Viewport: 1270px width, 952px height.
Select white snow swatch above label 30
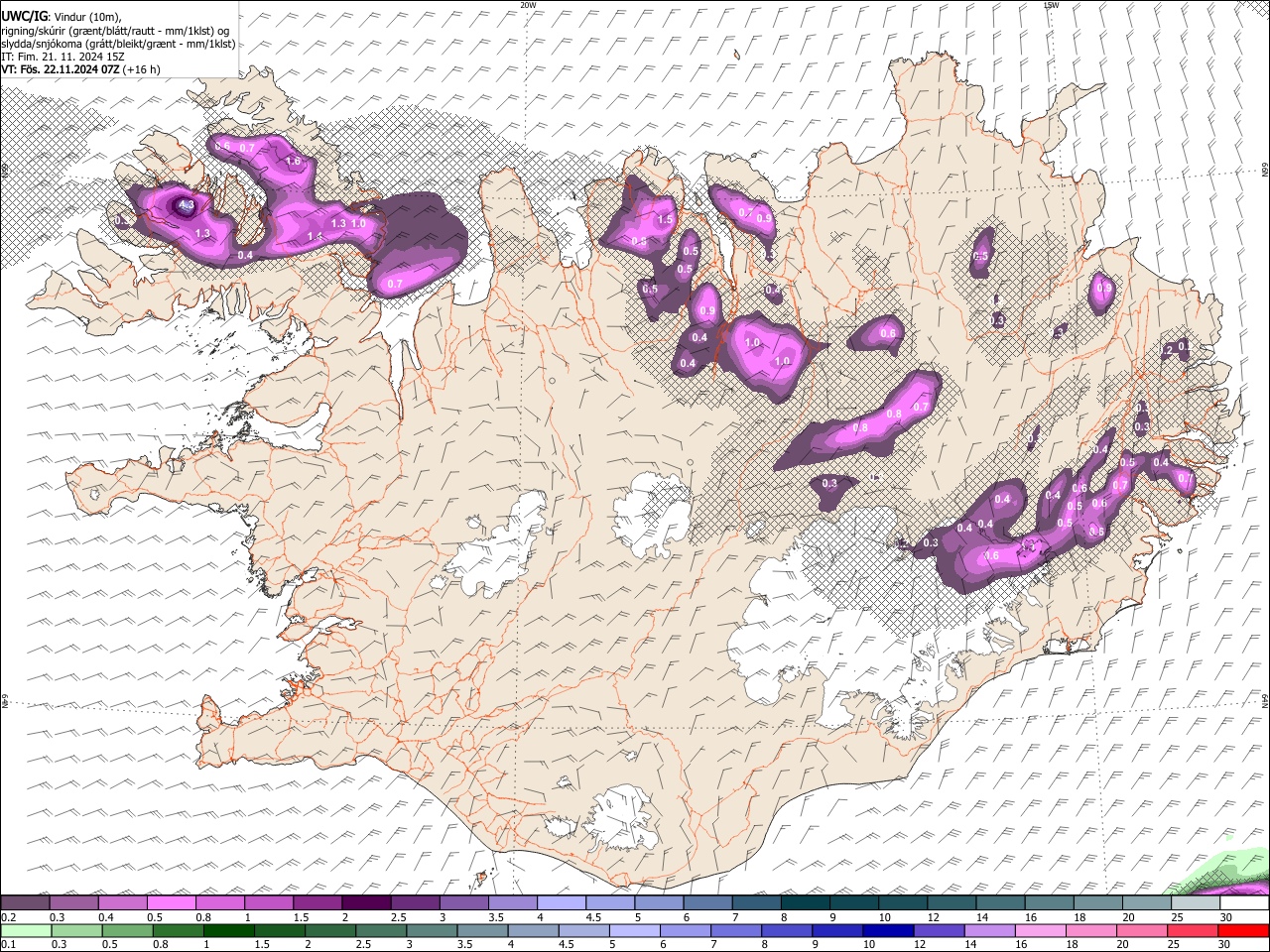tap(1242, 902)
